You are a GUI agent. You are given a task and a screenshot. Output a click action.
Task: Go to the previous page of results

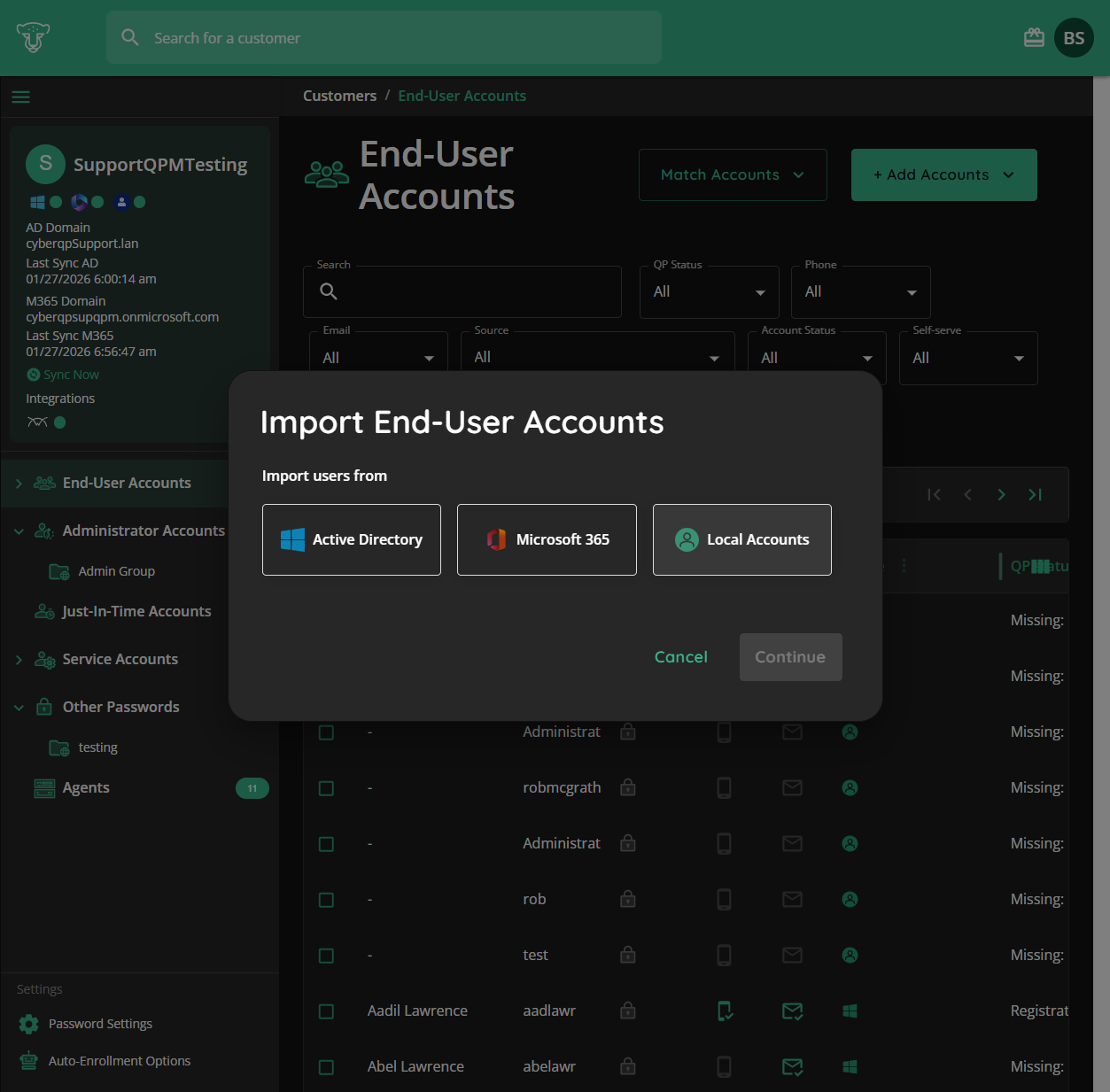967,494
